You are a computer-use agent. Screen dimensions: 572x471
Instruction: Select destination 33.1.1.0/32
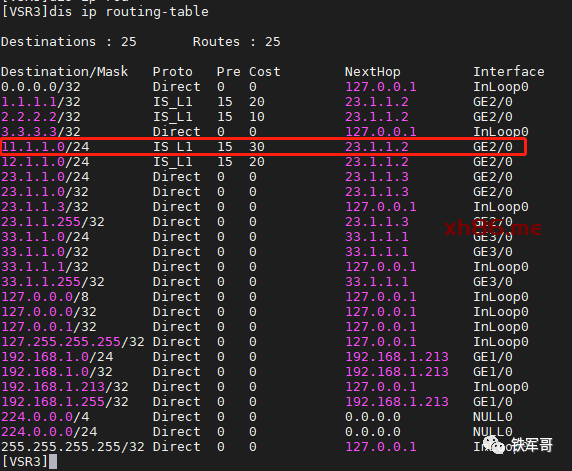[x=45, y=251]
